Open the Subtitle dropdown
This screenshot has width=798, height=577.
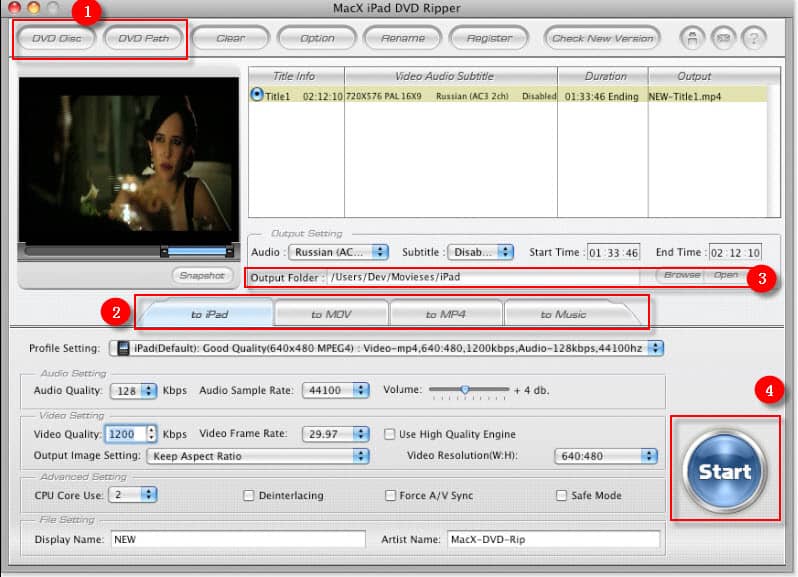481,252
